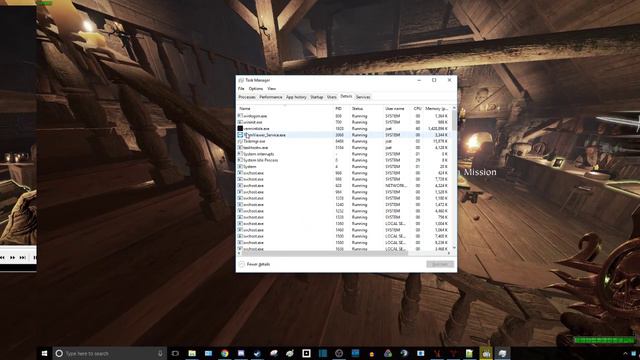Click next track in the left media player
This screenshot has height=360, width=640.
[23, 258]
